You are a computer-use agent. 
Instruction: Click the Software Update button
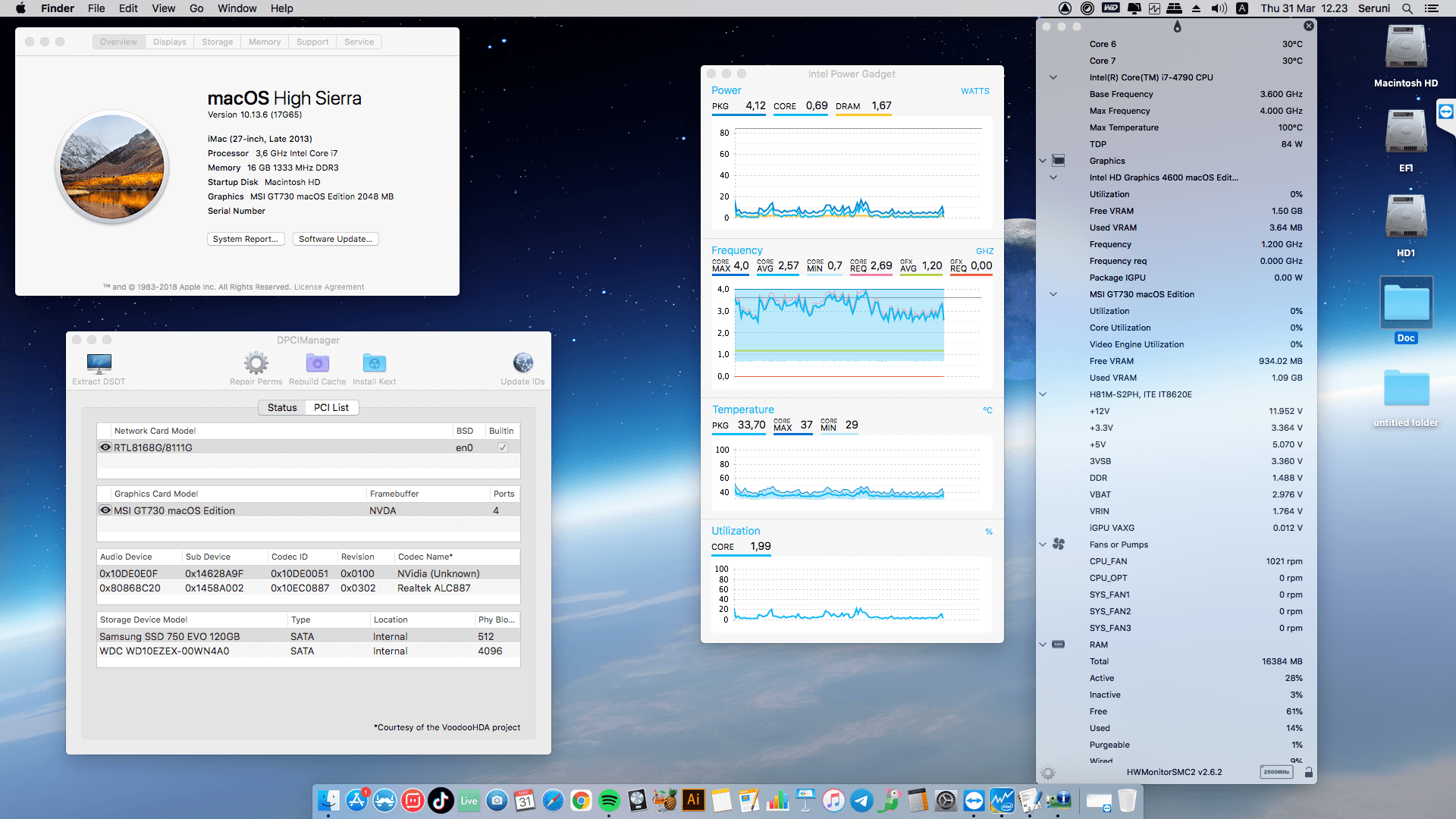[x=335, y=239]
